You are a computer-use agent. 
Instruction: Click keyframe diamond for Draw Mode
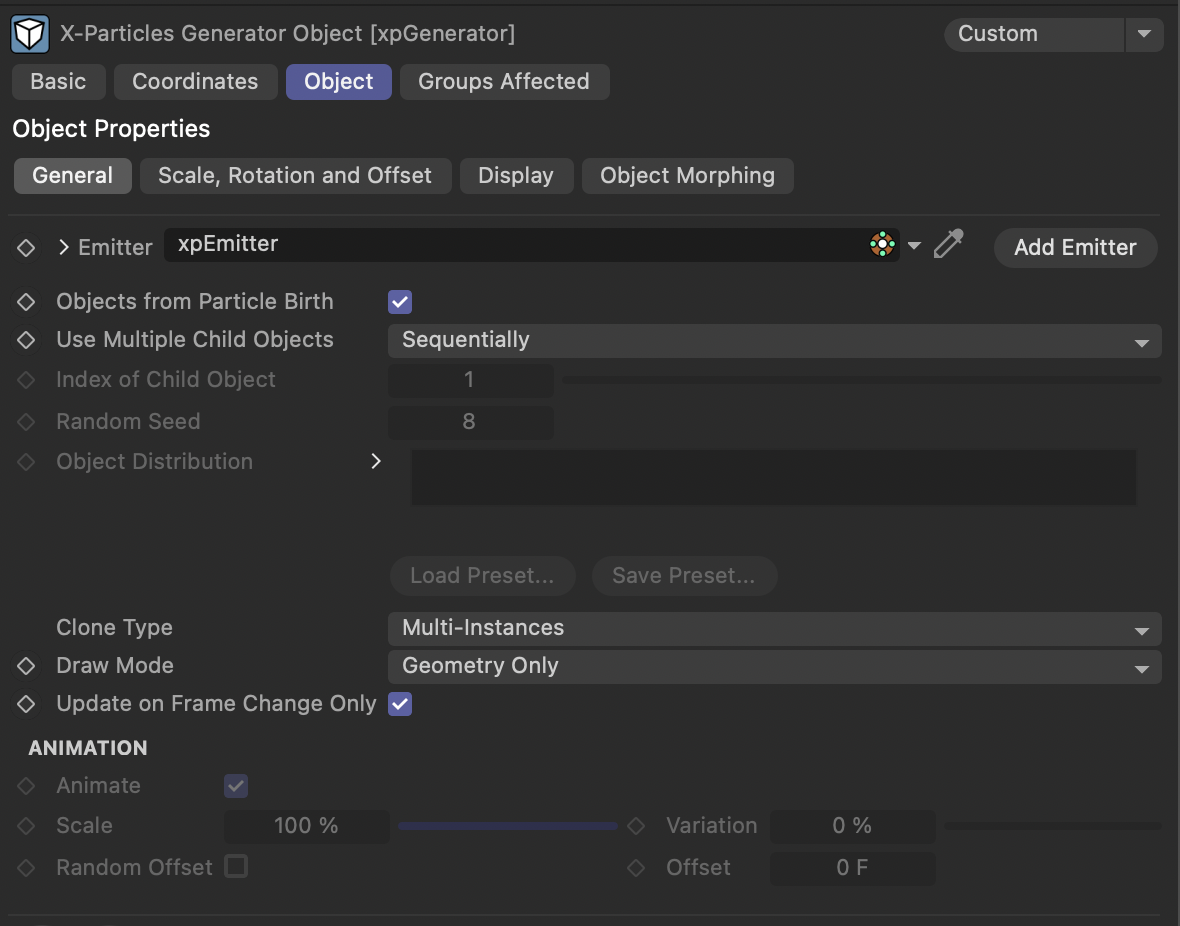[26, 666]
